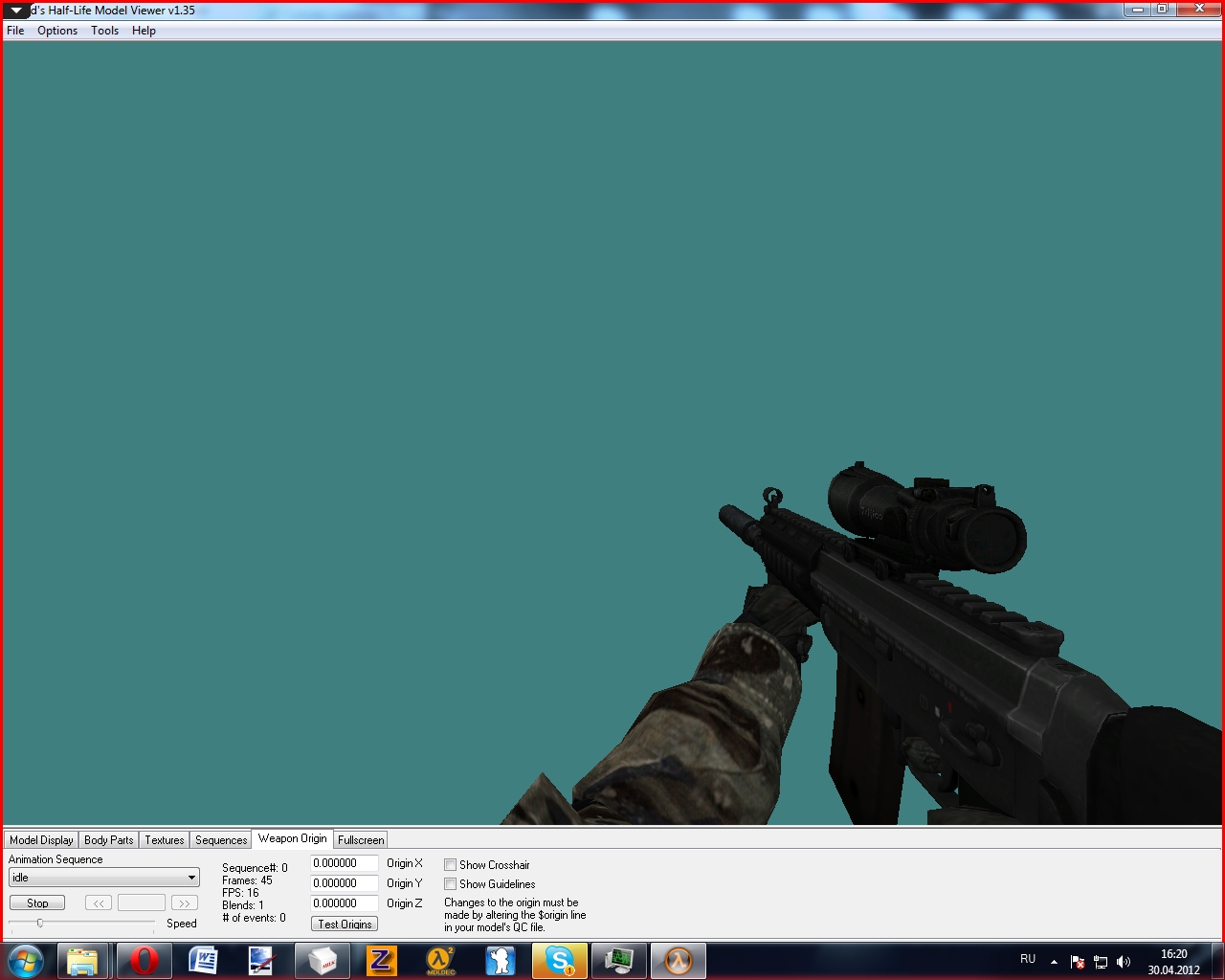Switch to the Body Parts tab

point(109,840)
